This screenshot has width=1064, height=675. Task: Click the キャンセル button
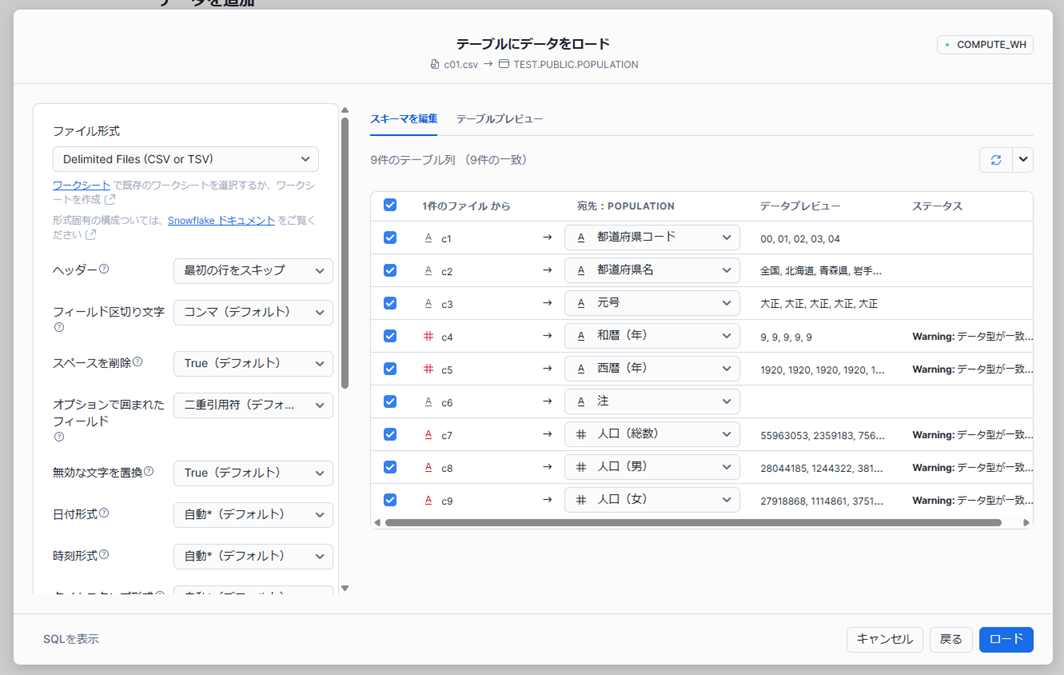(884, 639)
